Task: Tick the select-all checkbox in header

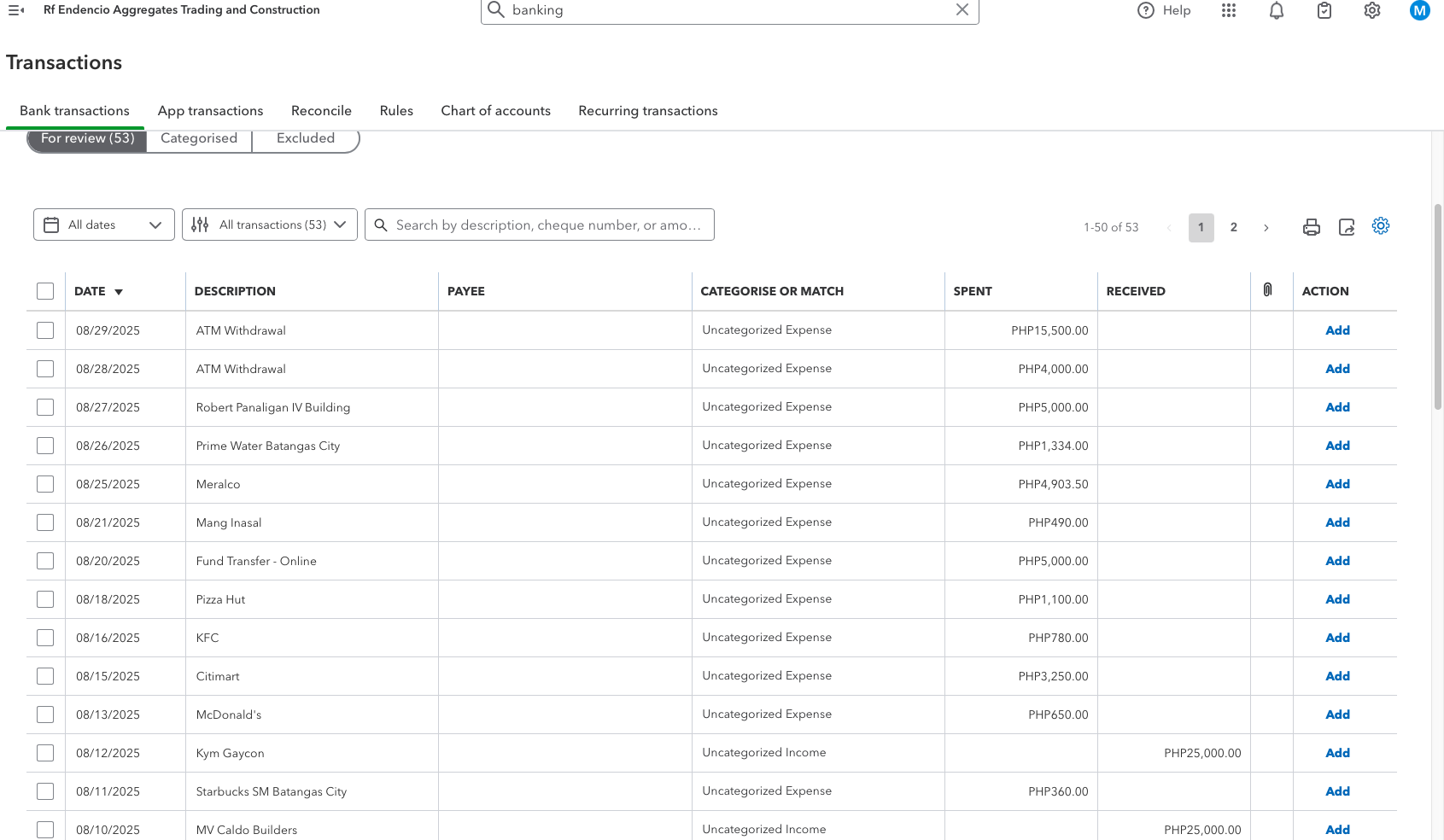Action: (x=45, y=291)
